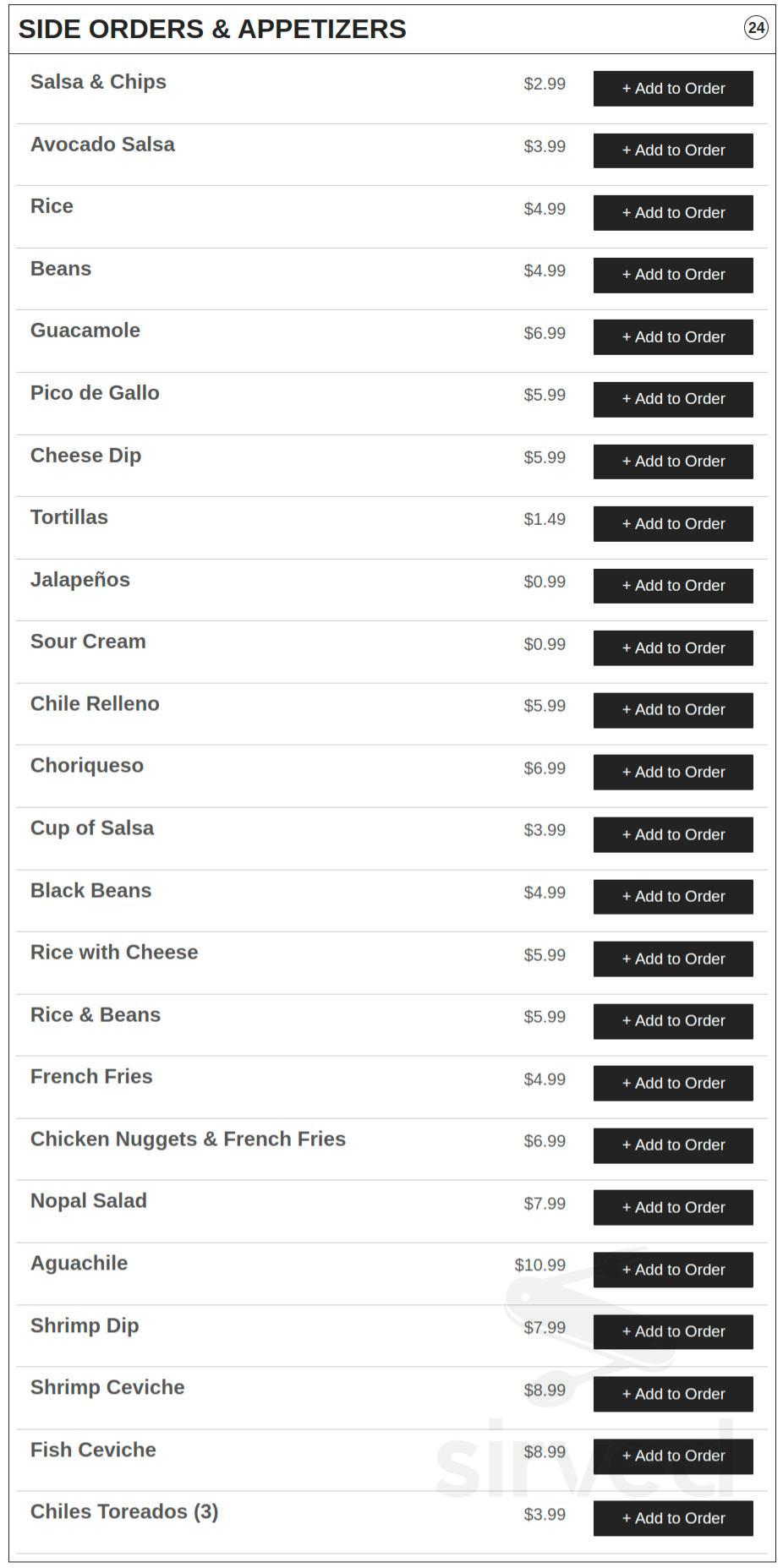The image size is (783, 1568).
Task: Add Guacamole to order
Action: (672, 336)
